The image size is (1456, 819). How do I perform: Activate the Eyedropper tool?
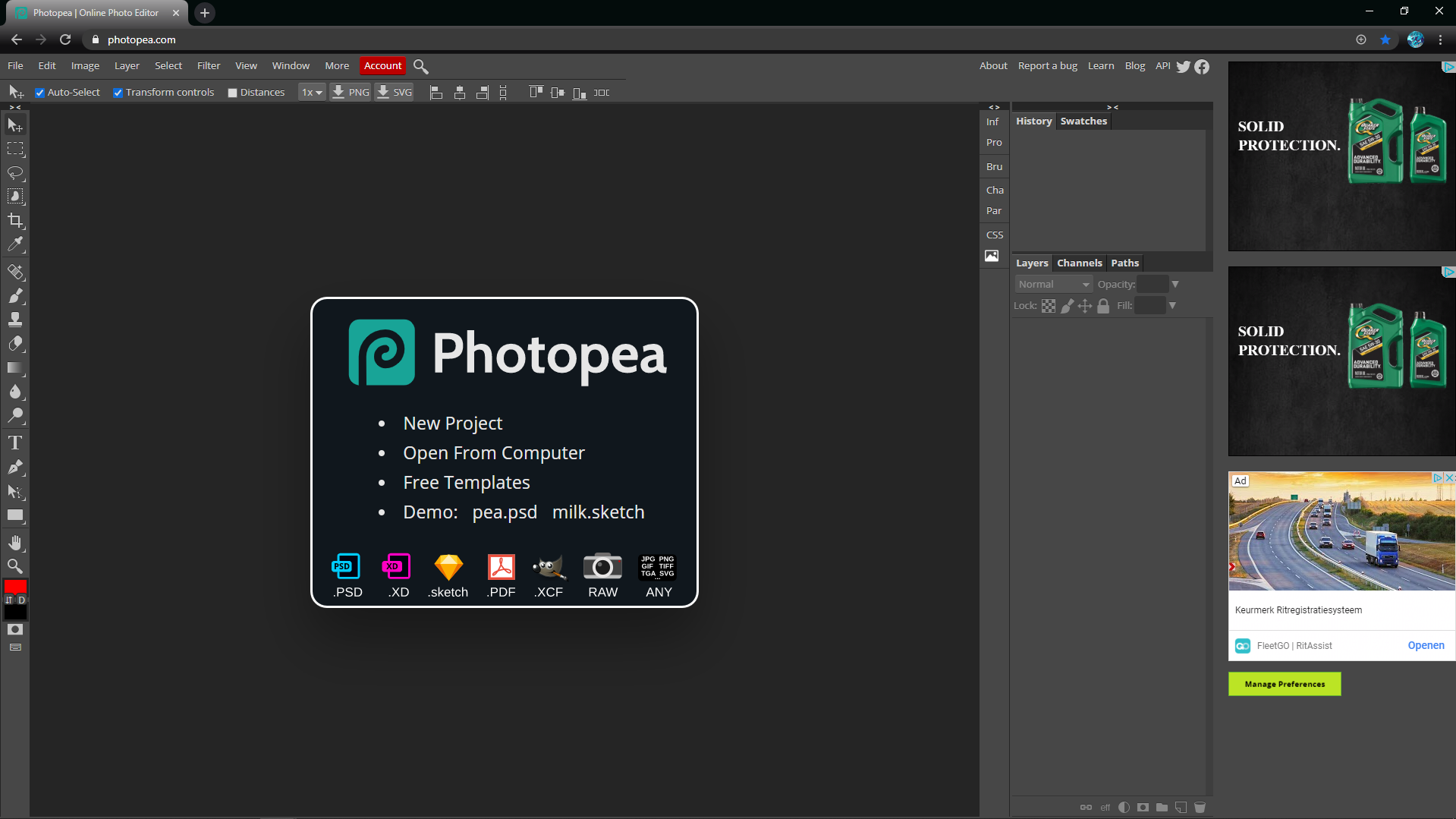point(15,244)
